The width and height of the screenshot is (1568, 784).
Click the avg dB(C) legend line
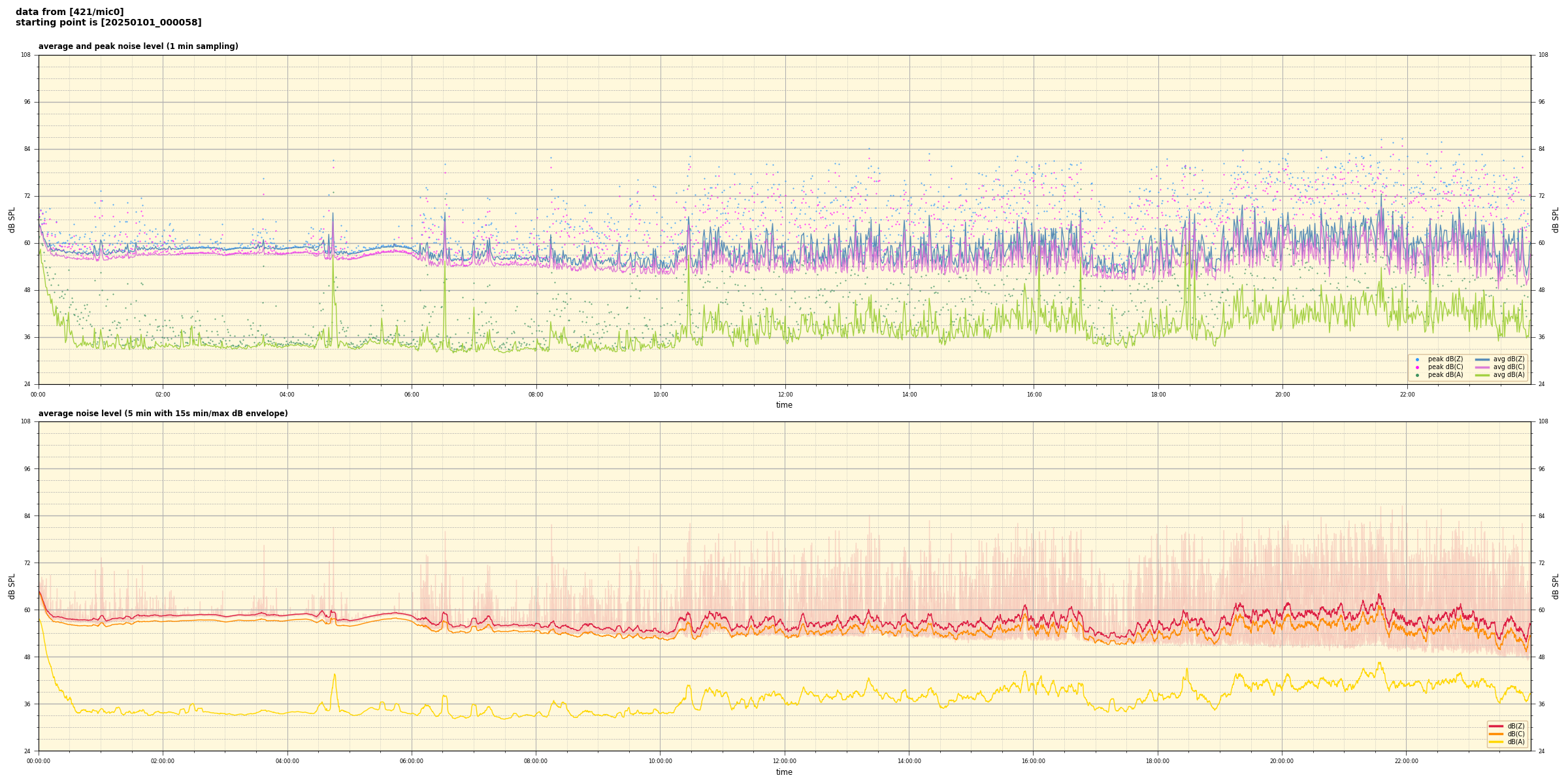[x=1482, y=367]
